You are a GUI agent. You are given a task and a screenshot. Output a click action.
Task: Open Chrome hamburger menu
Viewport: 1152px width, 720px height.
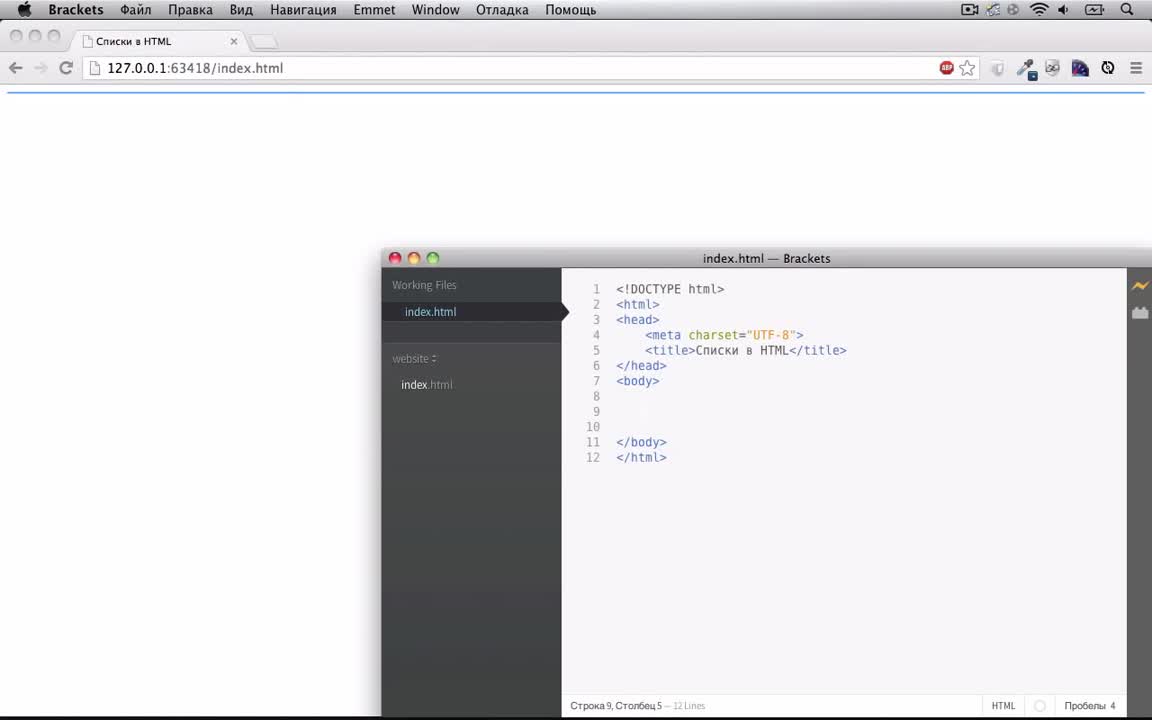pos(1136,68)
